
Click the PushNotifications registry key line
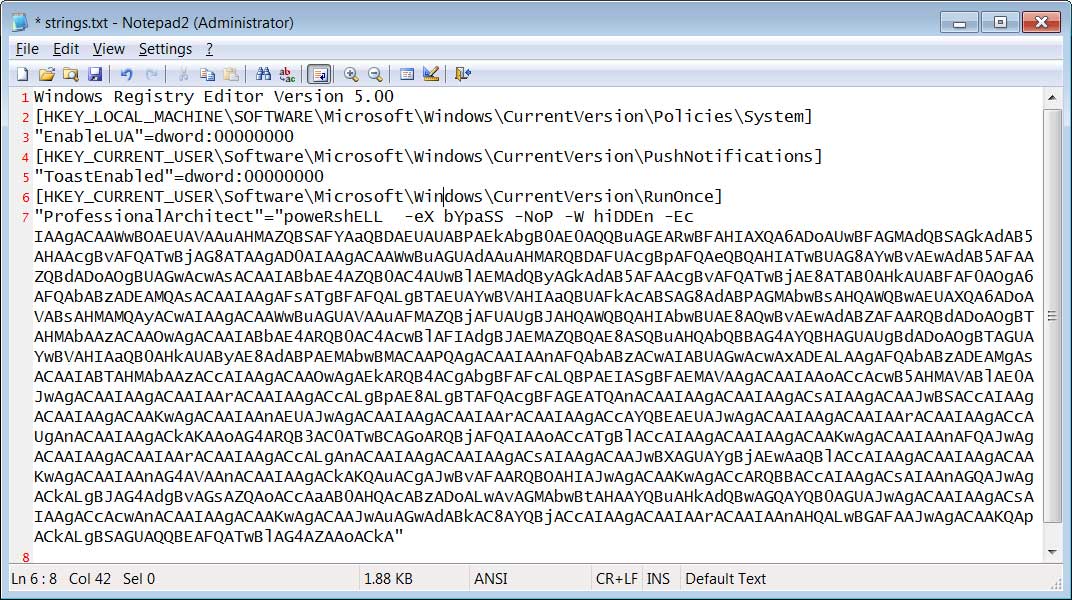point(429,156)
